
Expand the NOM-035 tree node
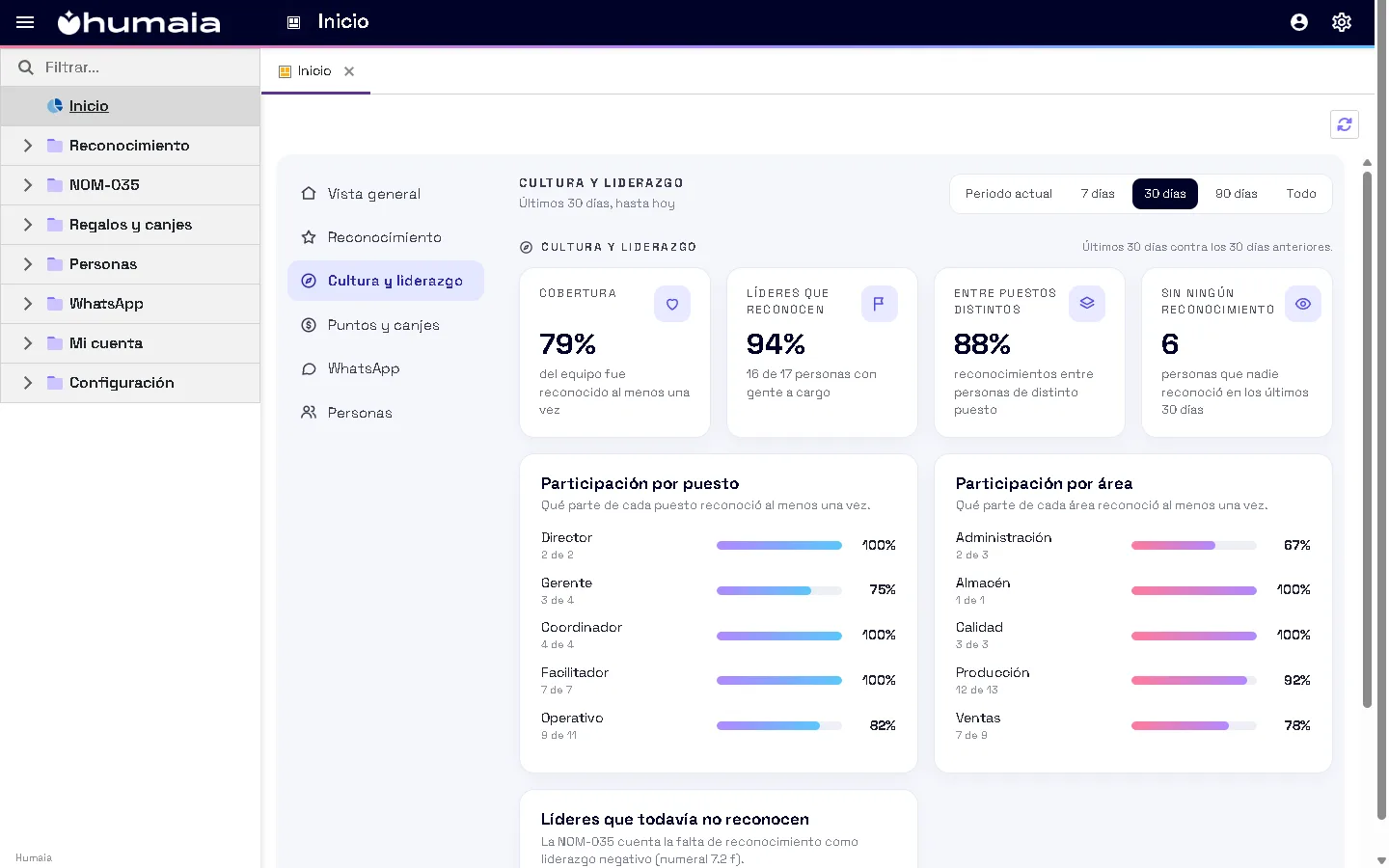tap(28, 185)
